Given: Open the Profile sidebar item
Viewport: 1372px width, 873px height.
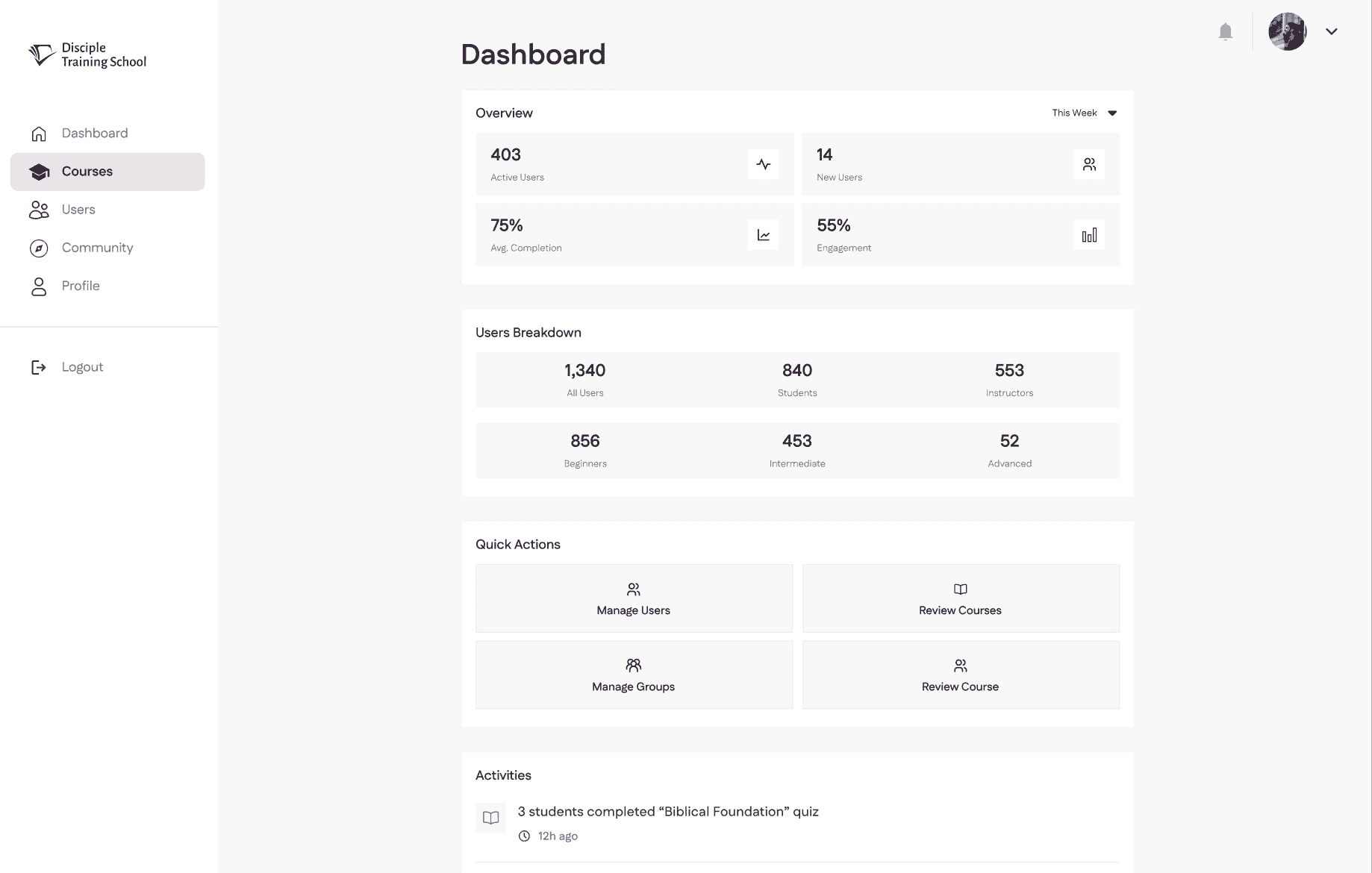Looking at the screenshot, I should pos(107,287).
